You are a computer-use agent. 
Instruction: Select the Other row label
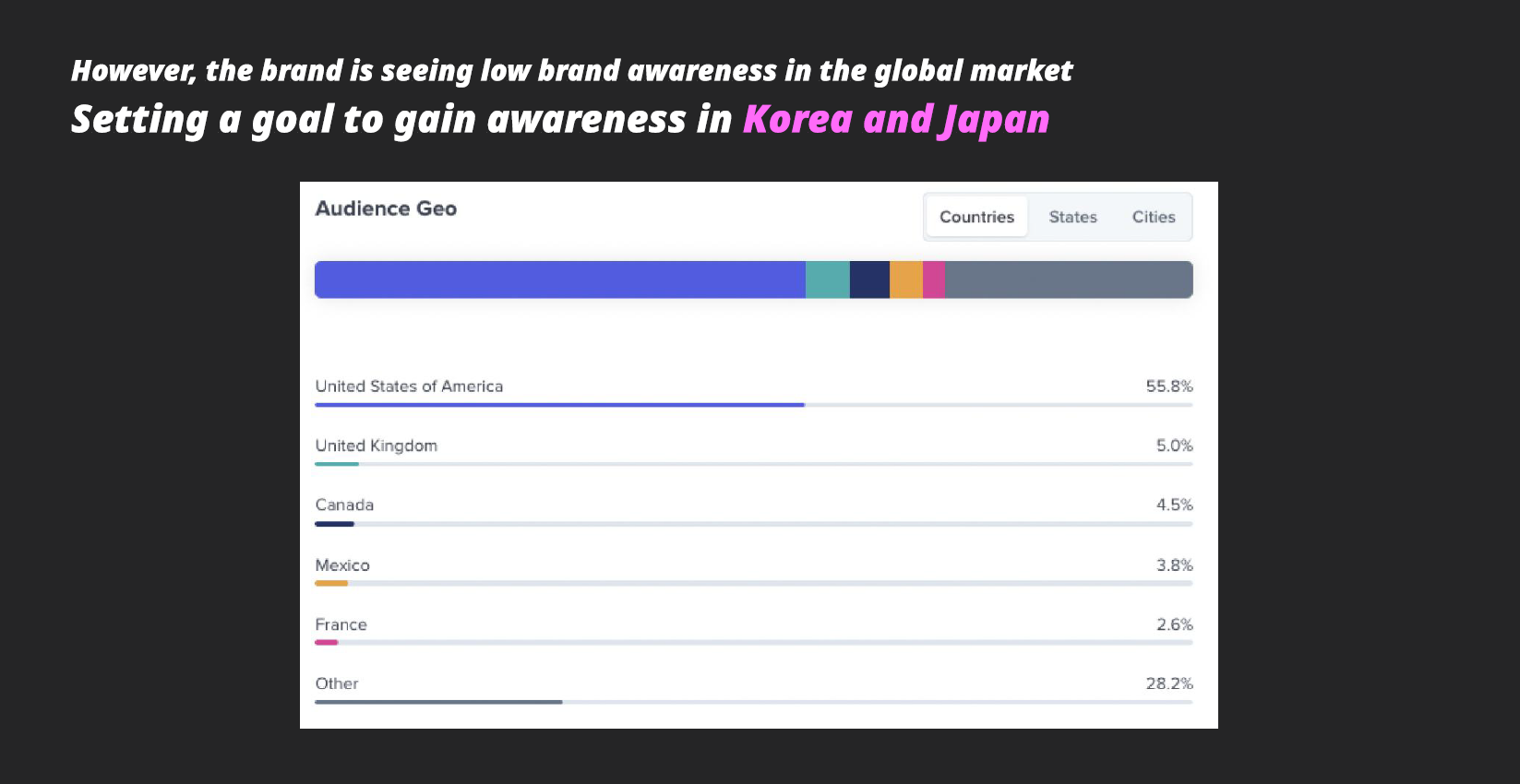coord(337,683)
